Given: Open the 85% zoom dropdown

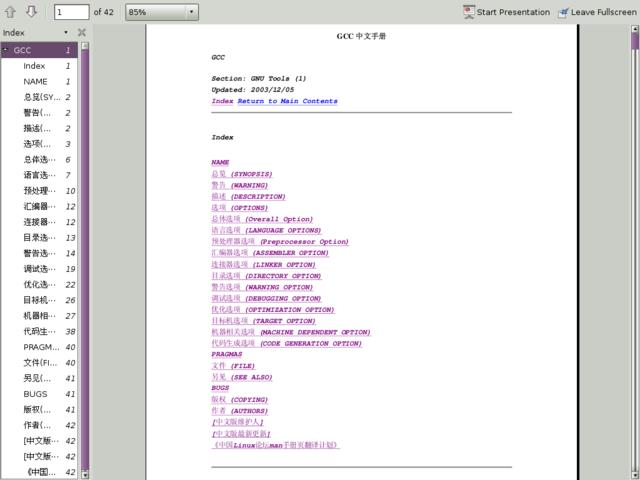Looking at the screenshot, I should click(162, 12).
